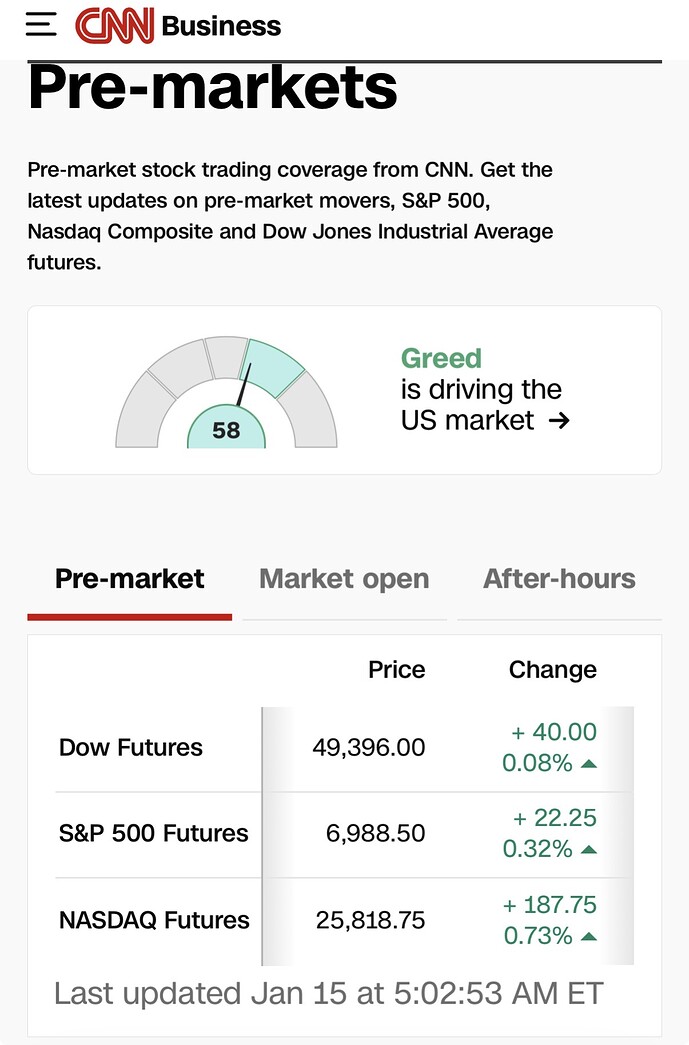Follow the arrow after 'US market'

560,421
